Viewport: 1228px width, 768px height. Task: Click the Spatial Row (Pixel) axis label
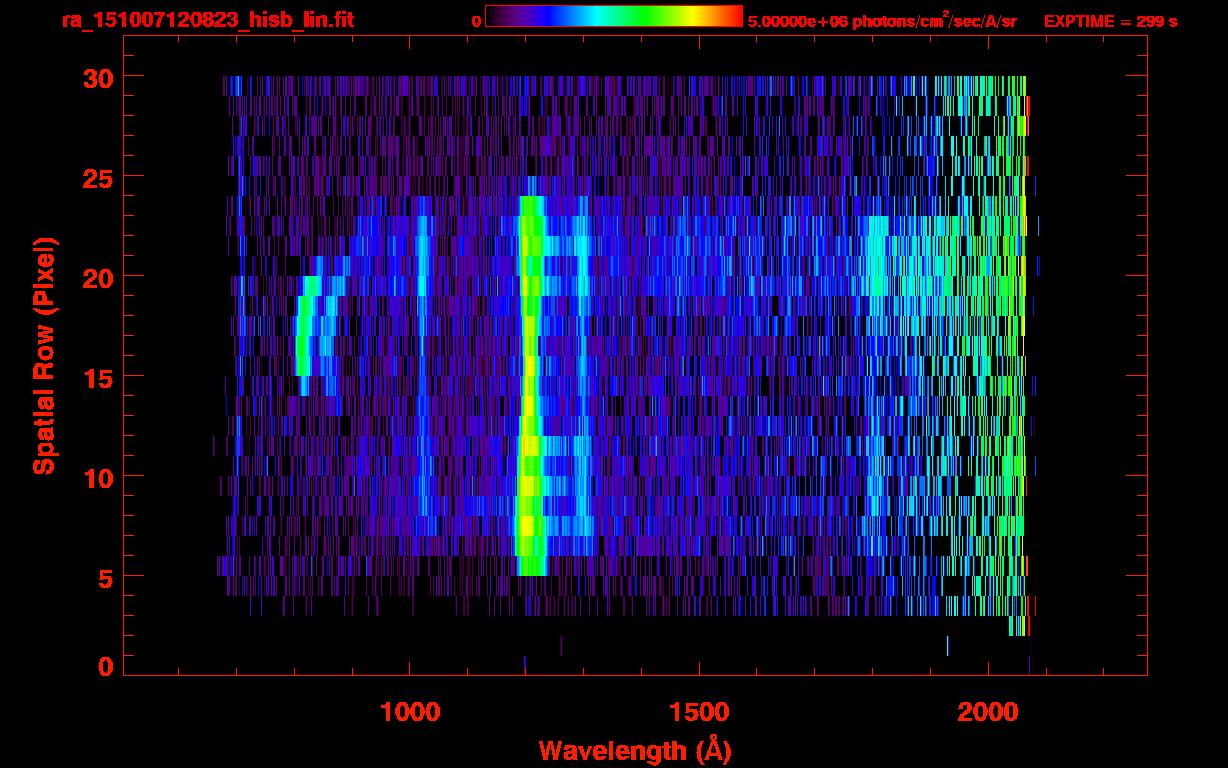[x=44, y=355]
